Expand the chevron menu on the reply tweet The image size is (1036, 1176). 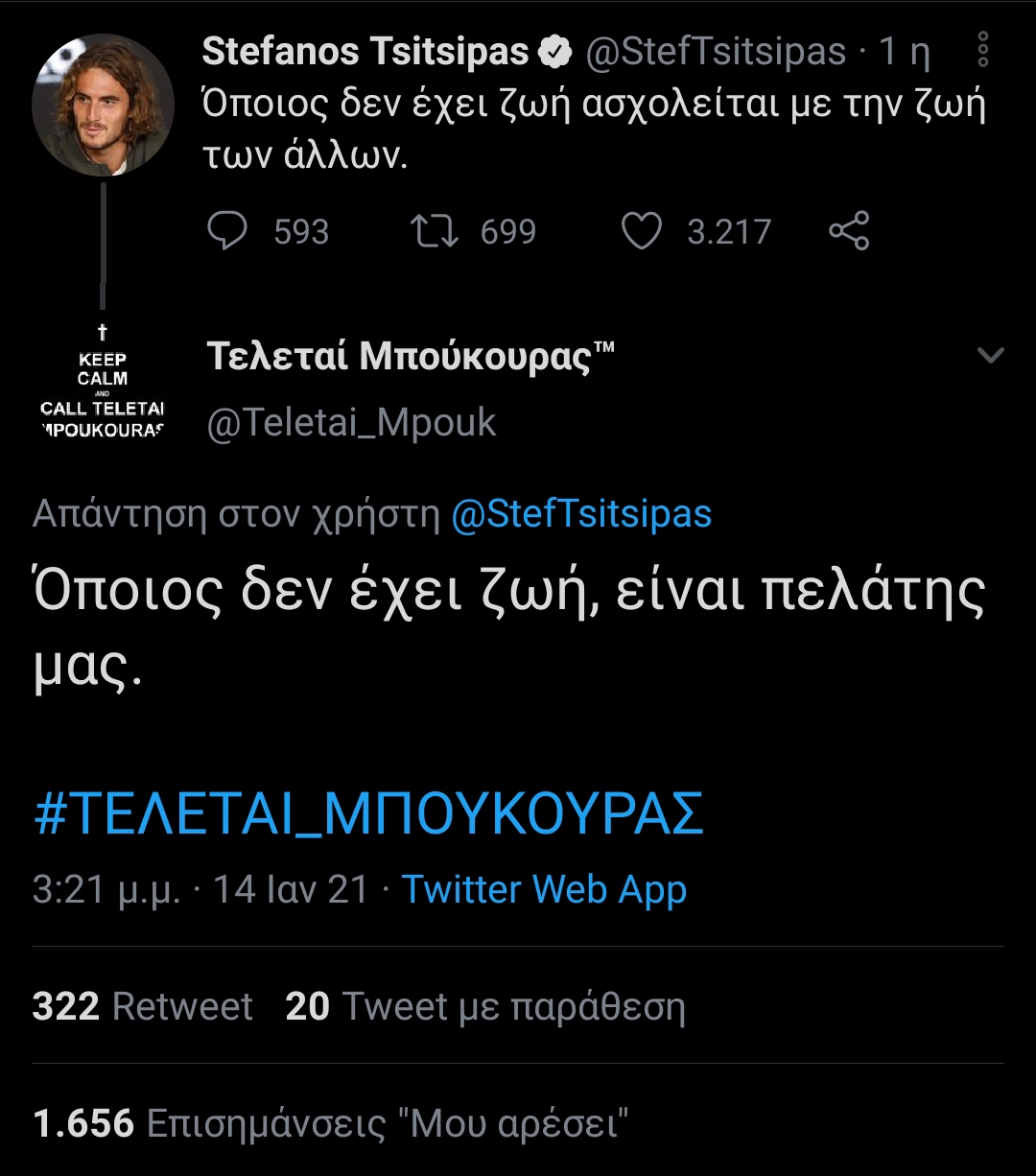coord(990,356)
